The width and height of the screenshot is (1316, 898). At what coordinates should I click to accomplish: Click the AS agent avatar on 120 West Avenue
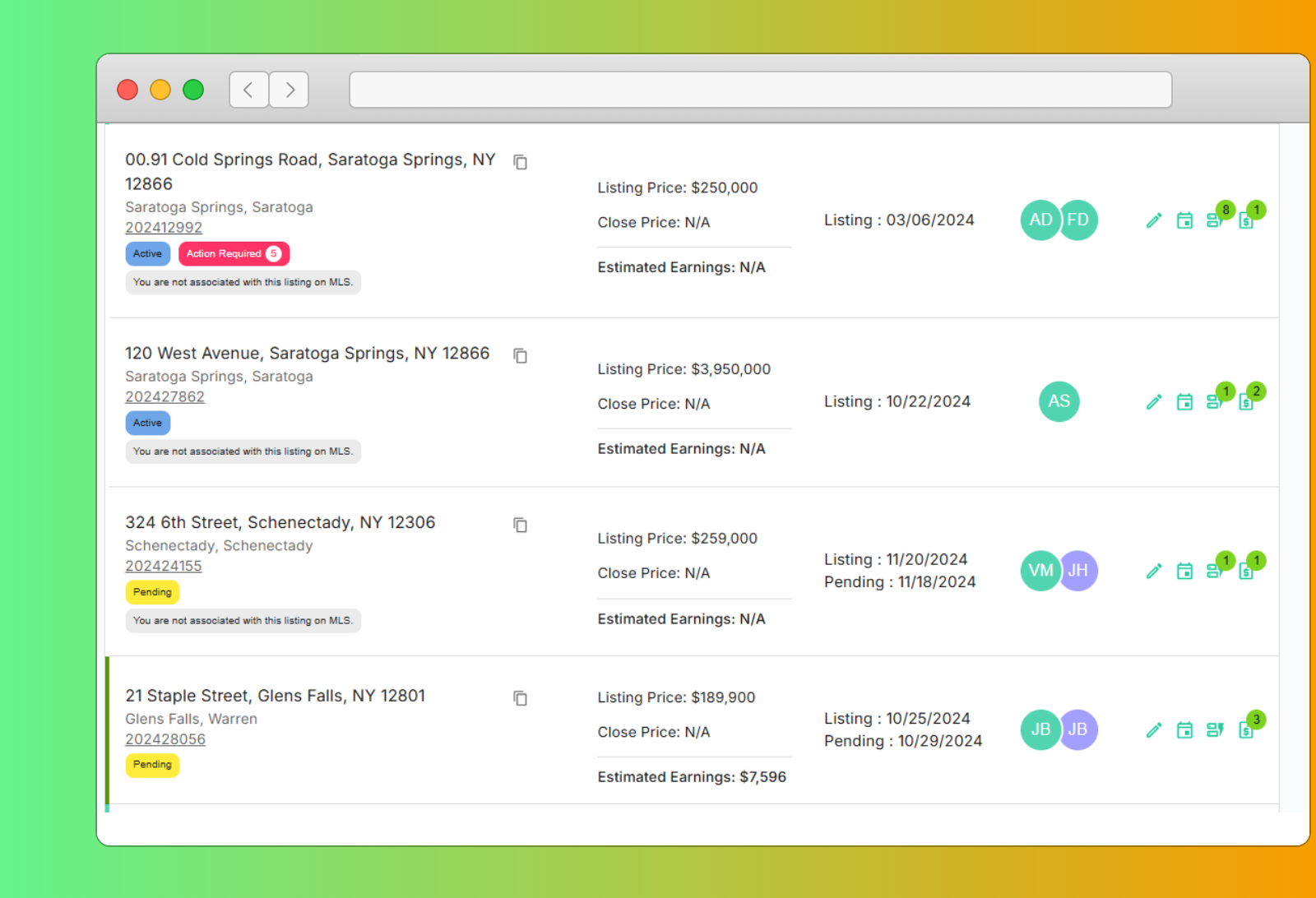1059,401
